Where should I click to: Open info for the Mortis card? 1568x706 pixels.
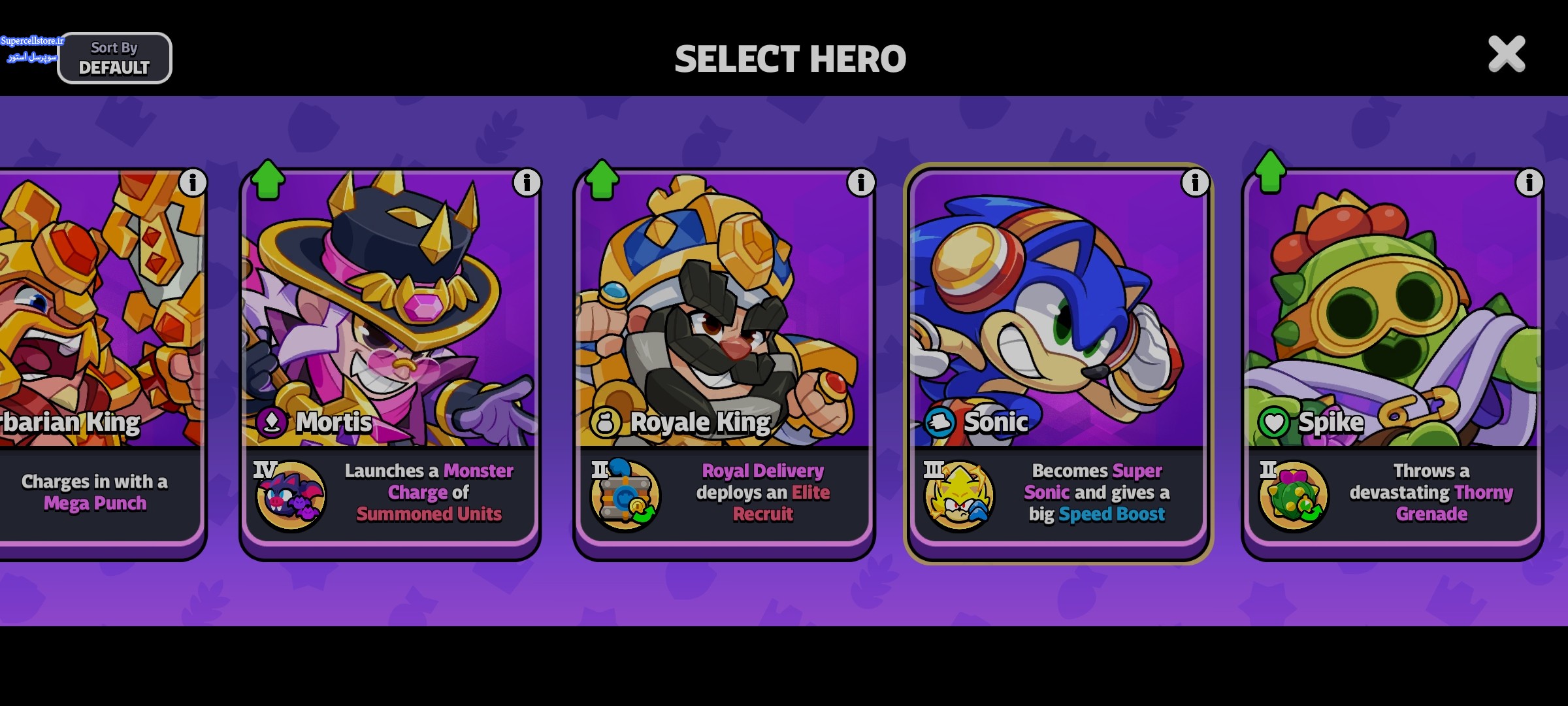[527, 182]
